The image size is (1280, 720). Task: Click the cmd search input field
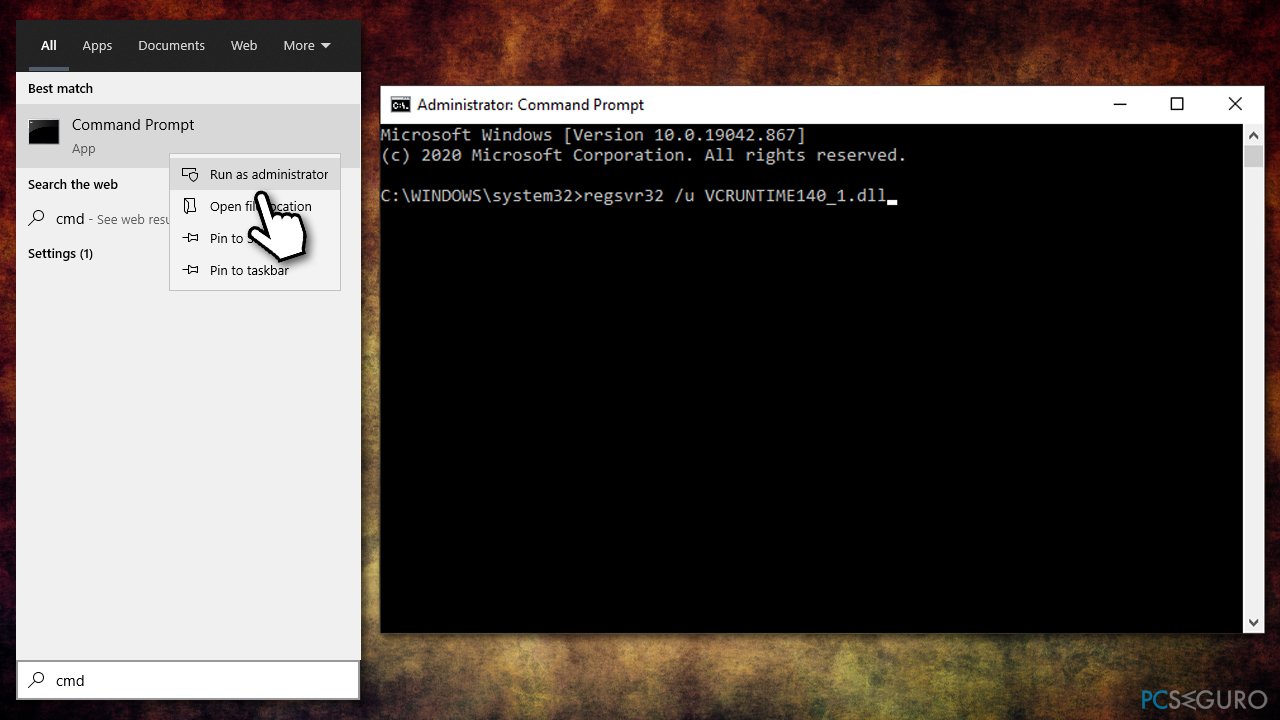coord(200,680)
